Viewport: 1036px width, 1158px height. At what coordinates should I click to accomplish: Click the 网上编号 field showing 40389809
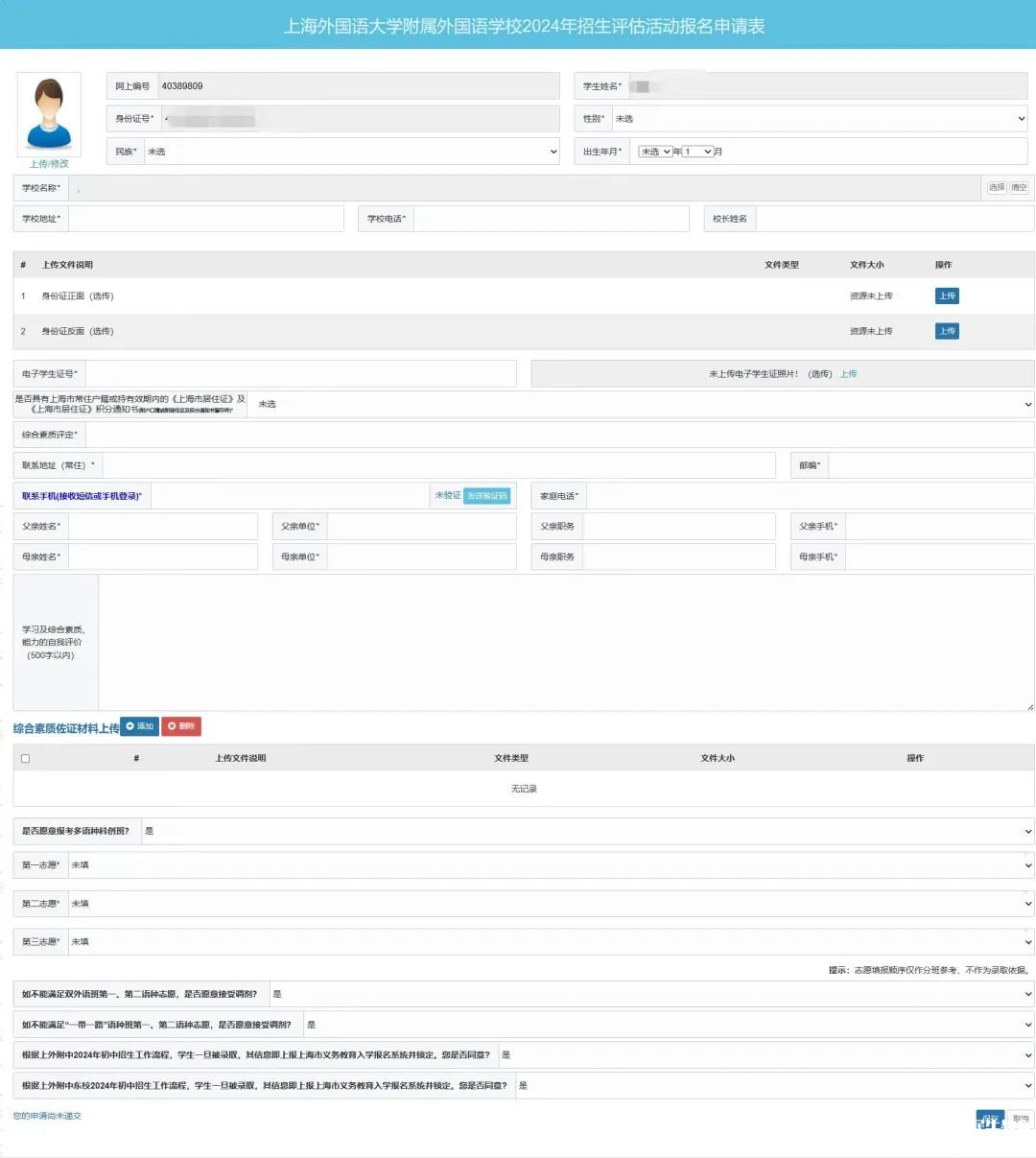point(359,86)
